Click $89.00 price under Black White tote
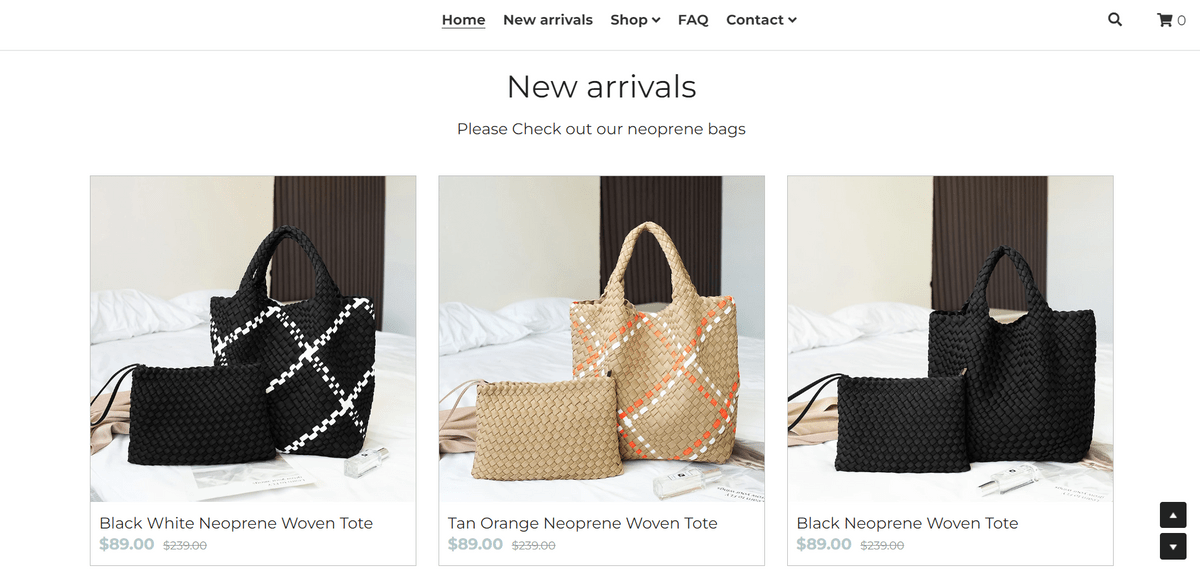1200x572 pixels. pyautogui.click(x=127, y=545)
